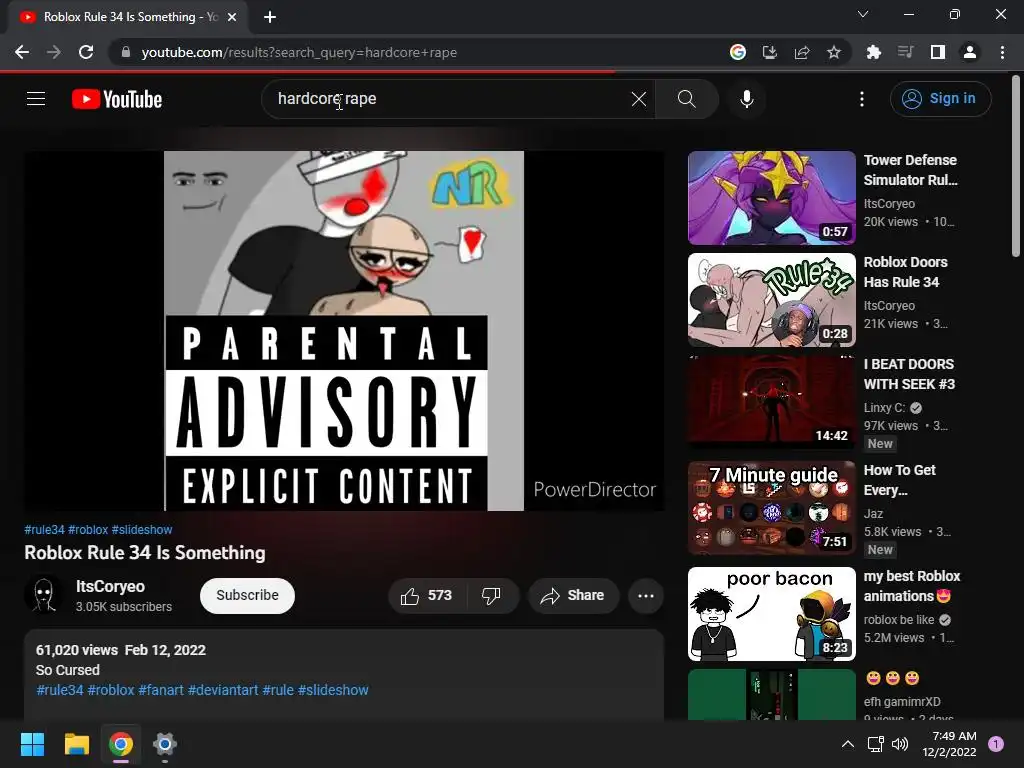Click the #rule34 hashtag above the title
This screenshot has height=768, width=1024.
coord(44,530)
